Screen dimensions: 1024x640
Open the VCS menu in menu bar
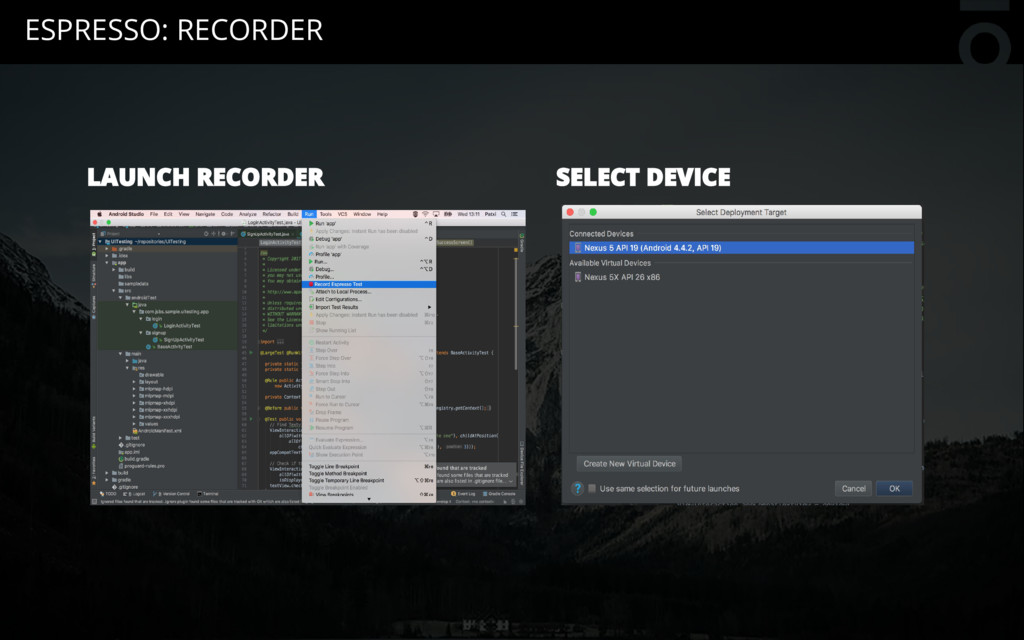pos(342,214)
